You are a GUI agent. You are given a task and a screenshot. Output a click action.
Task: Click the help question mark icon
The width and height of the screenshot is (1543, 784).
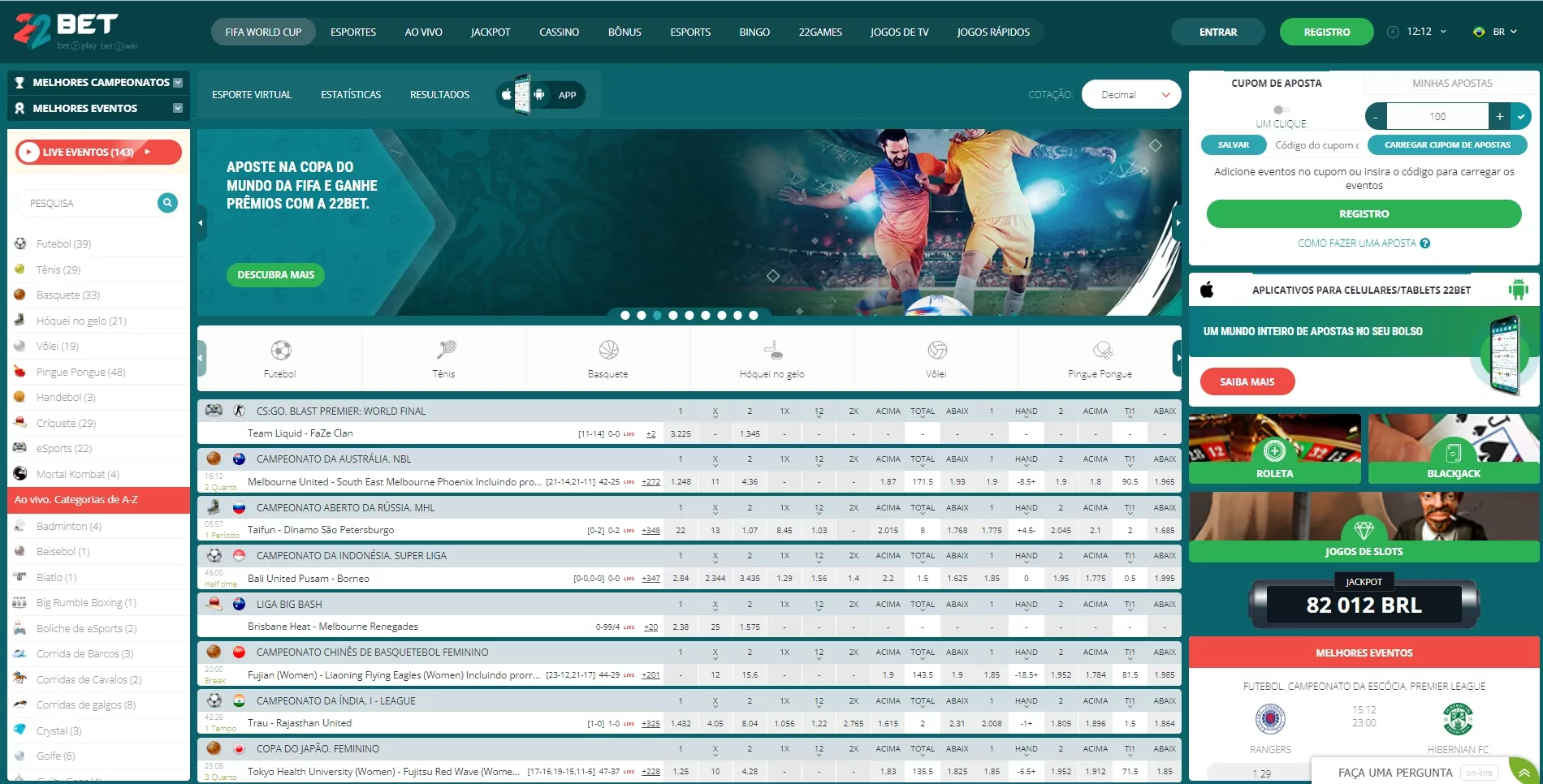(x=1424, y=243)
